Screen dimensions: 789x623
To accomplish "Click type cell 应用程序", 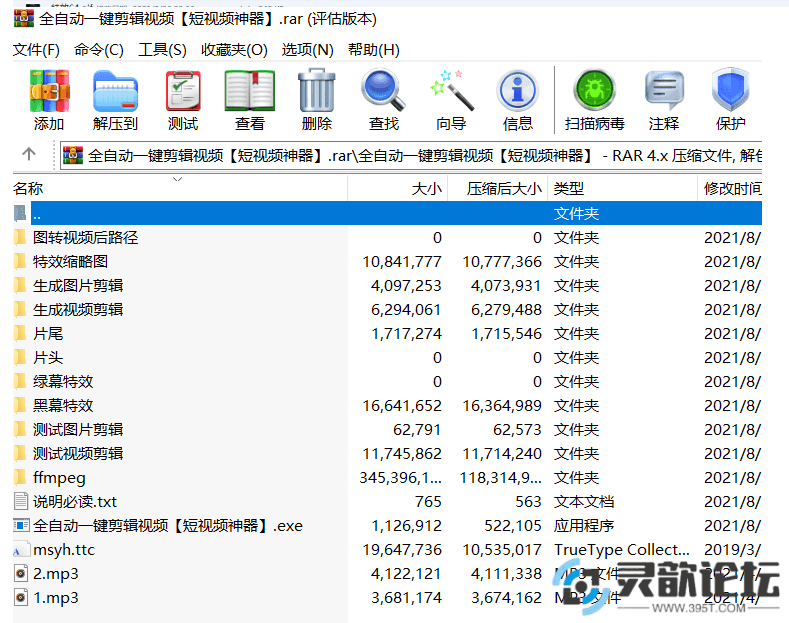I will tap(584, 525).
